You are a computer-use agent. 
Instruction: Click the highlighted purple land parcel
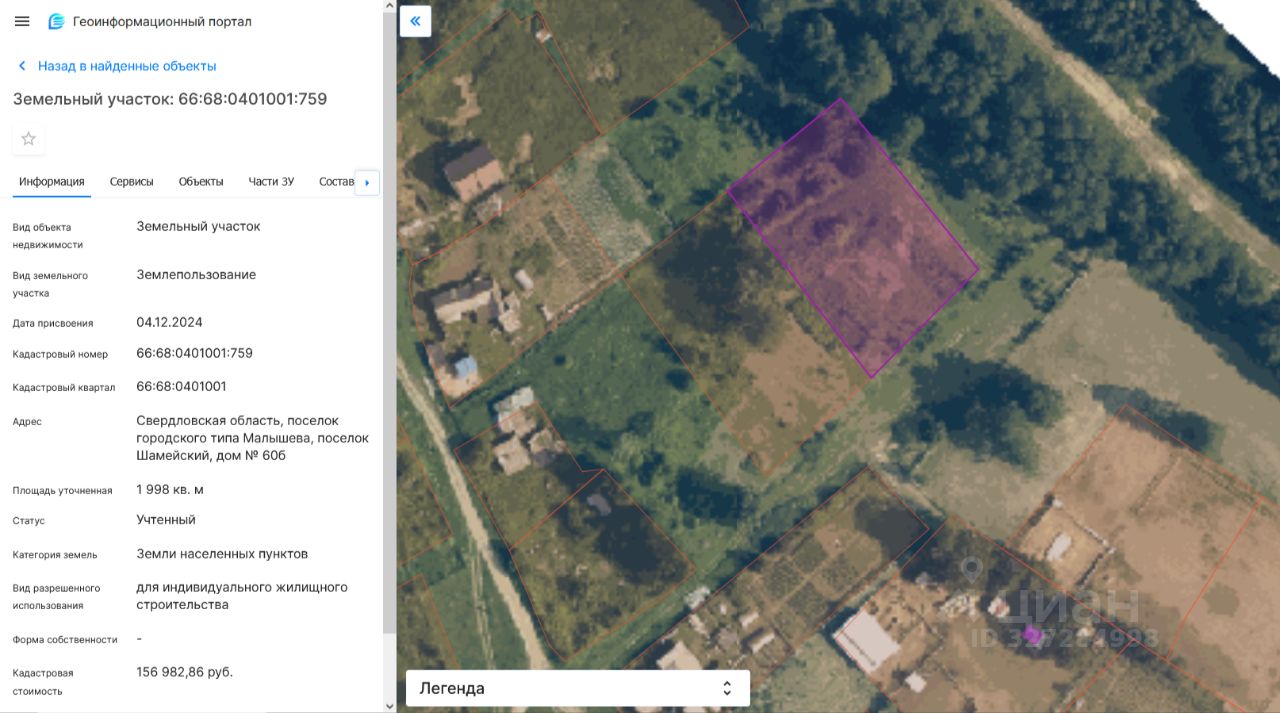pos(852,238)
